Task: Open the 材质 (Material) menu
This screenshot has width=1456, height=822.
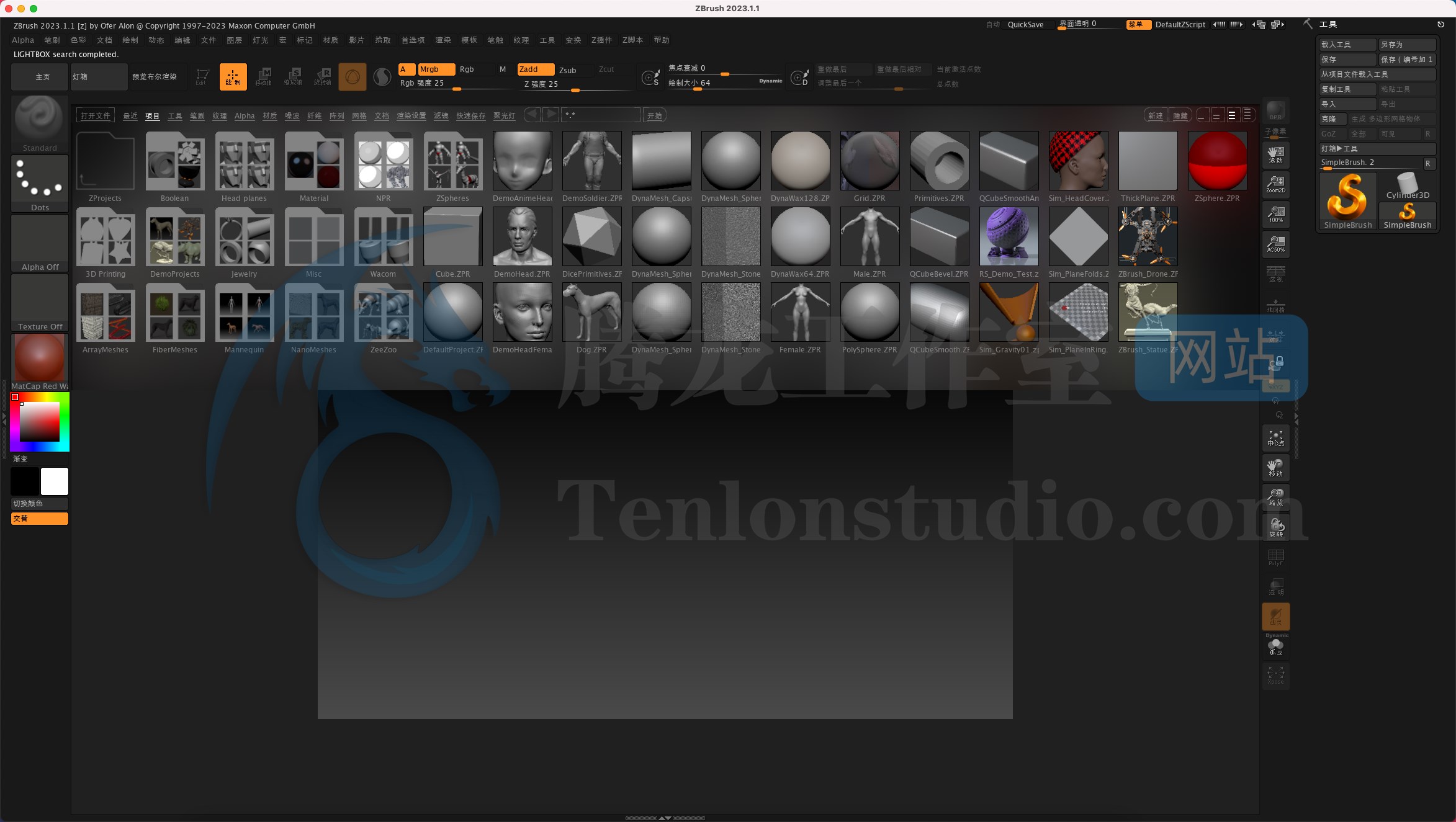Action: point(330,40)
